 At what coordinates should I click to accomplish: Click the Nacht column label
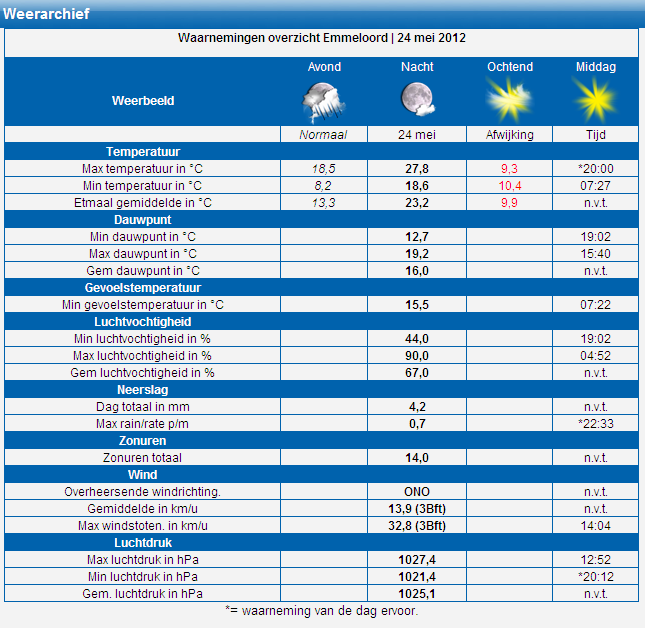(417, 67)
